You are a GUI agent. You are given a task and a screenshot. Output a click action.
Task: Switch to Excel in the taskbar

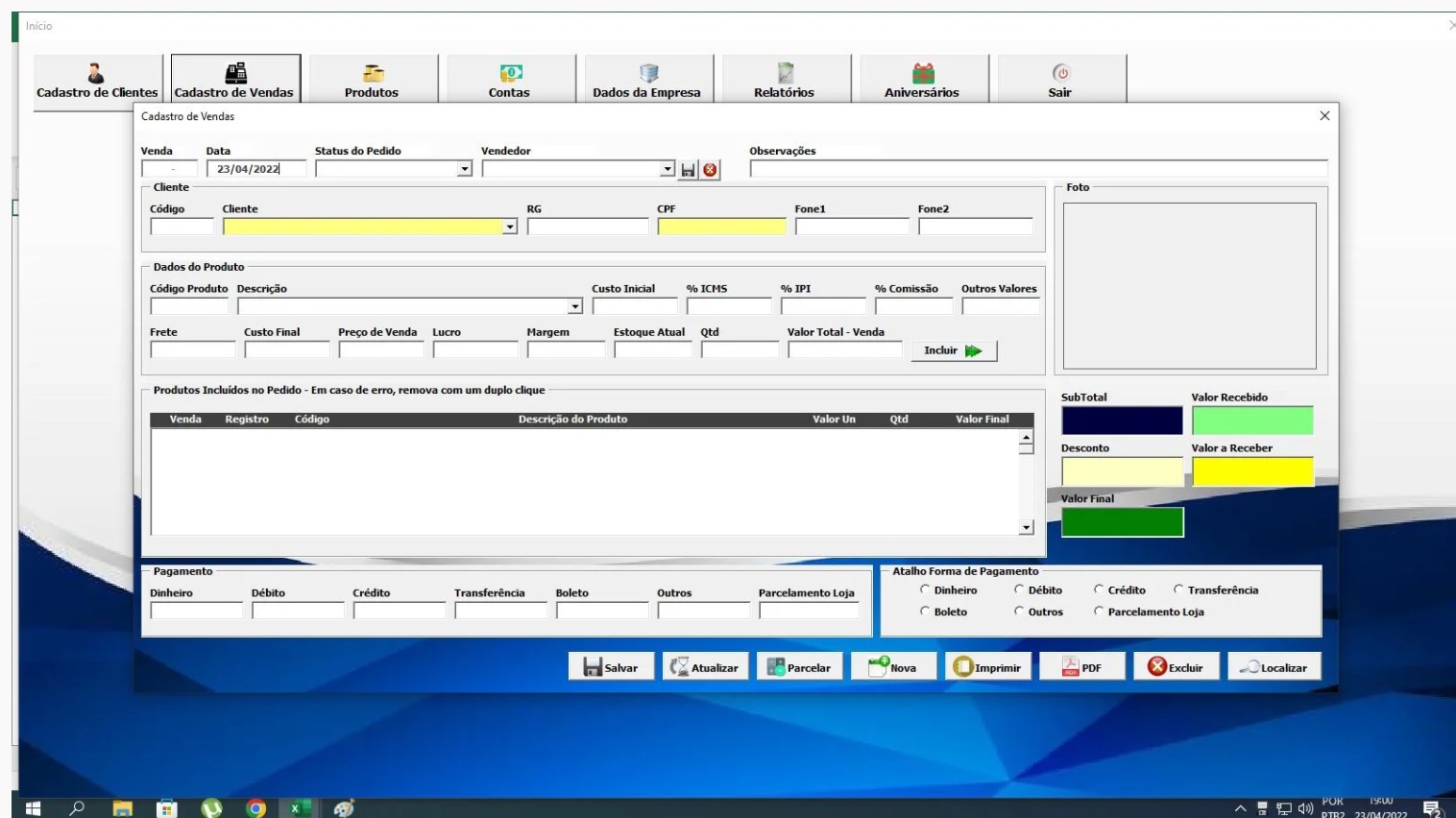click(299, 808)
